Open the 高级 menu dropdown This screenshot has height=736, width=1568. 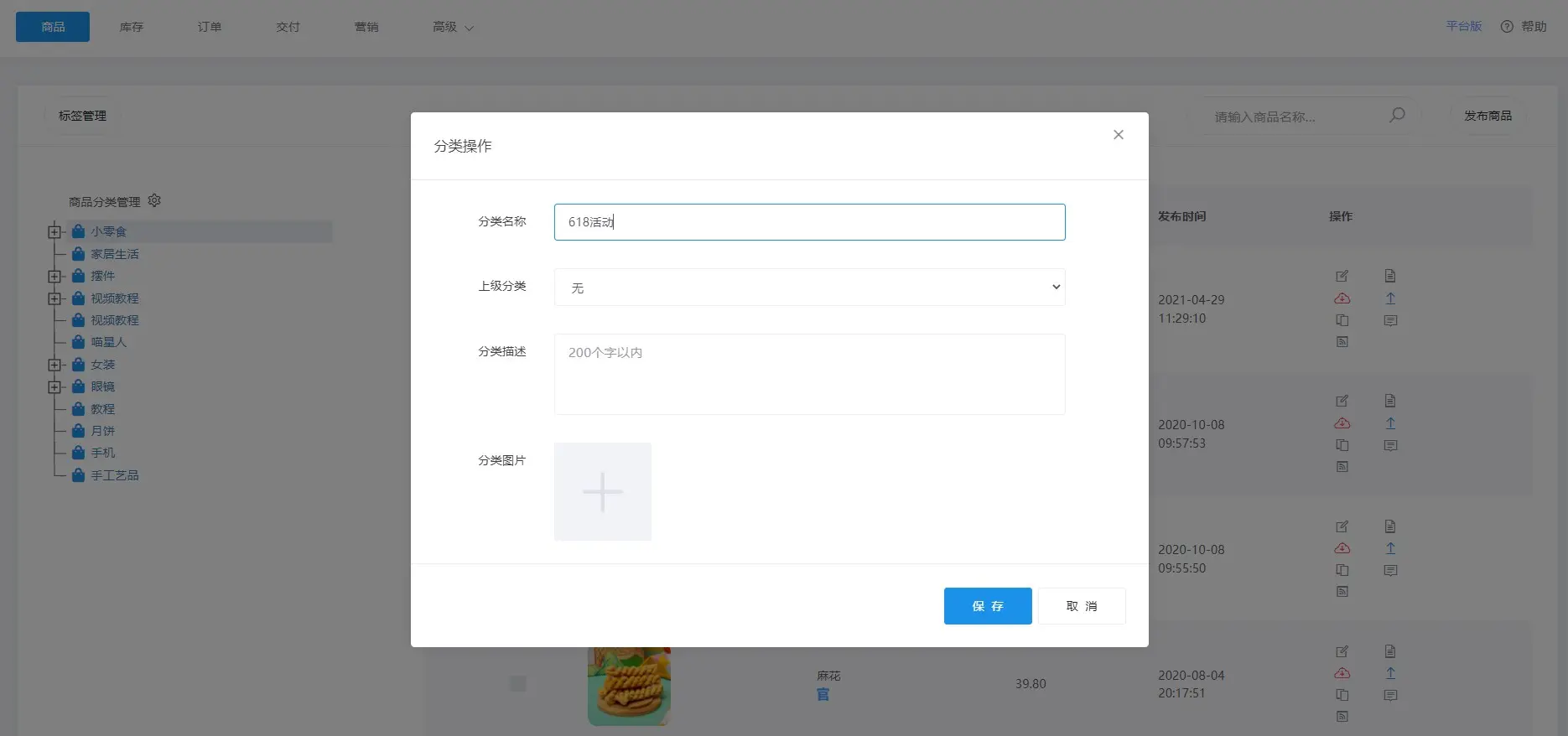453,28
